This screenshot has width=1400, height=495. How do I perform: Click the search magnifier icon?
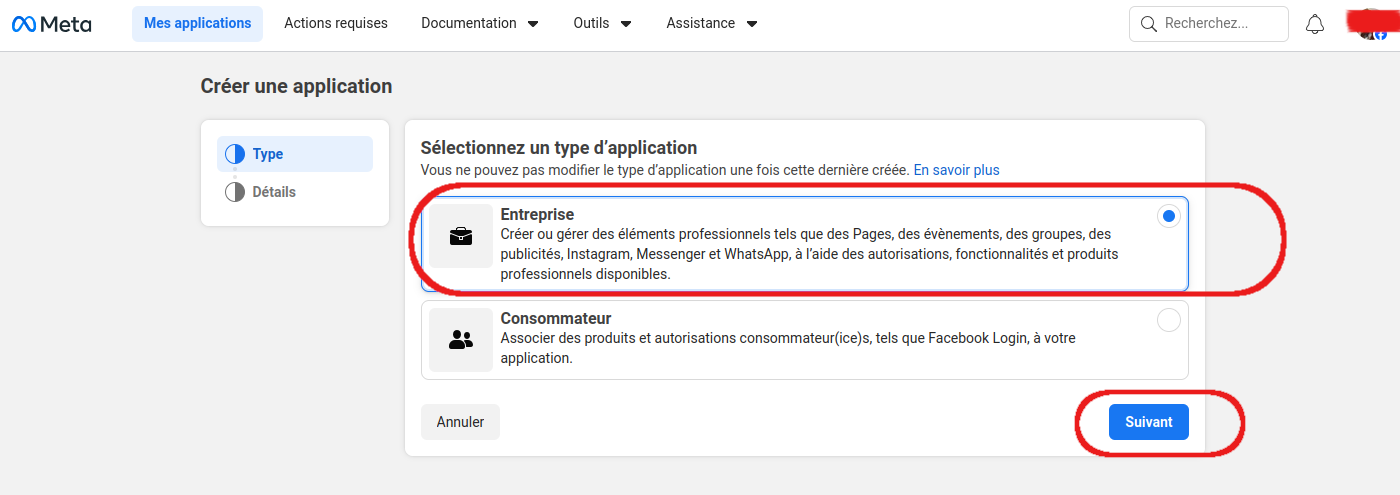point(1148,24)
